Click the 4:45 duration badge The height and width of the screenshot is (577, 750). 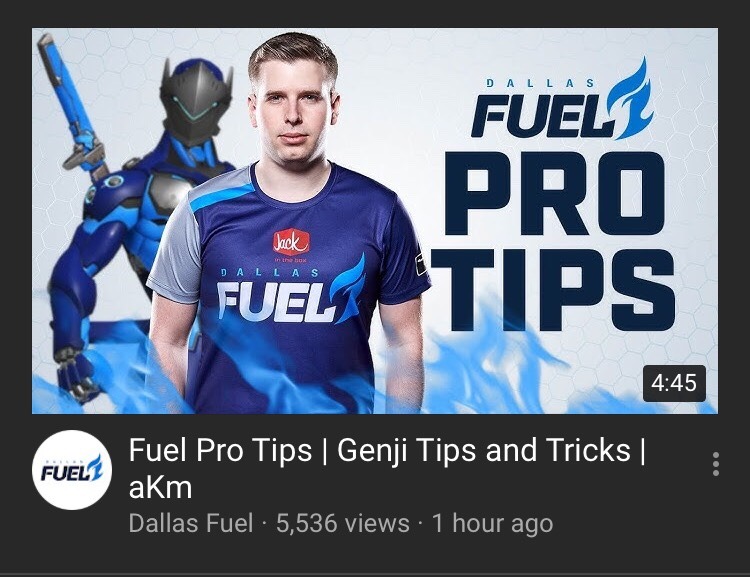pyautogui.click(x=674, y=383)
